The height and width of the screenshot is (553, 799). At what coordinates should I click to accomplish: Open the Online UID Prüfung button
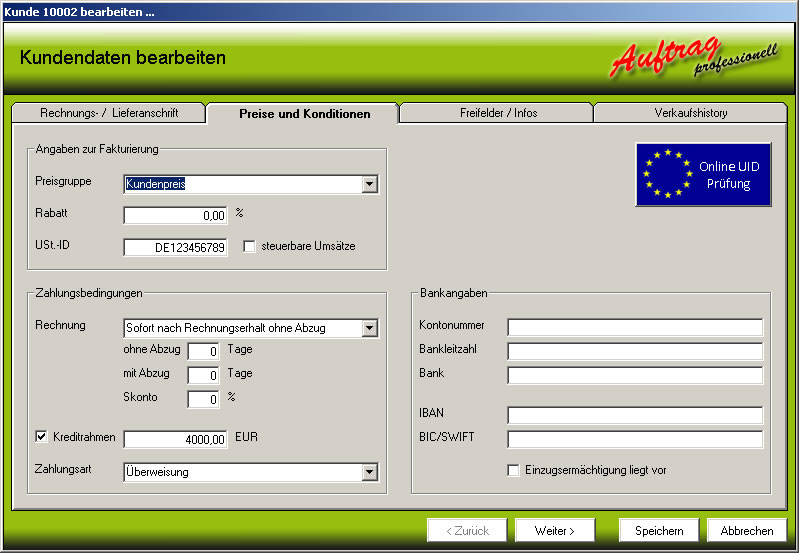[703, 174]
